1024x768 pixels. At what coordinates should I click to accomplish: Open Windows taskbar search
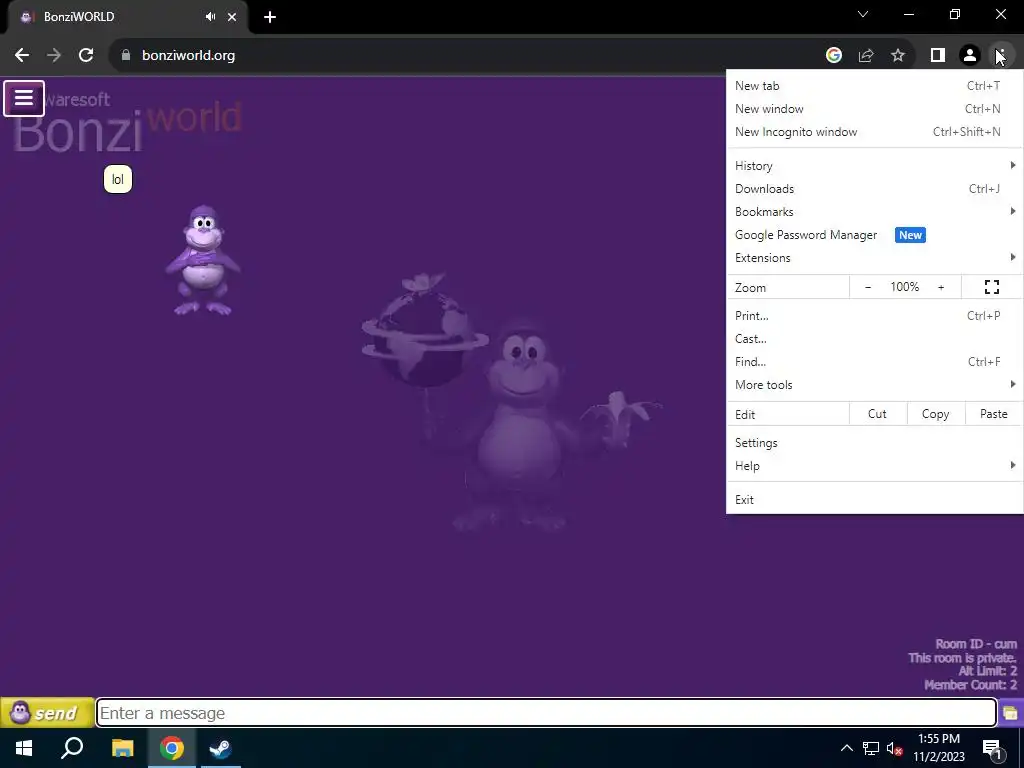[x=72, y=748]
